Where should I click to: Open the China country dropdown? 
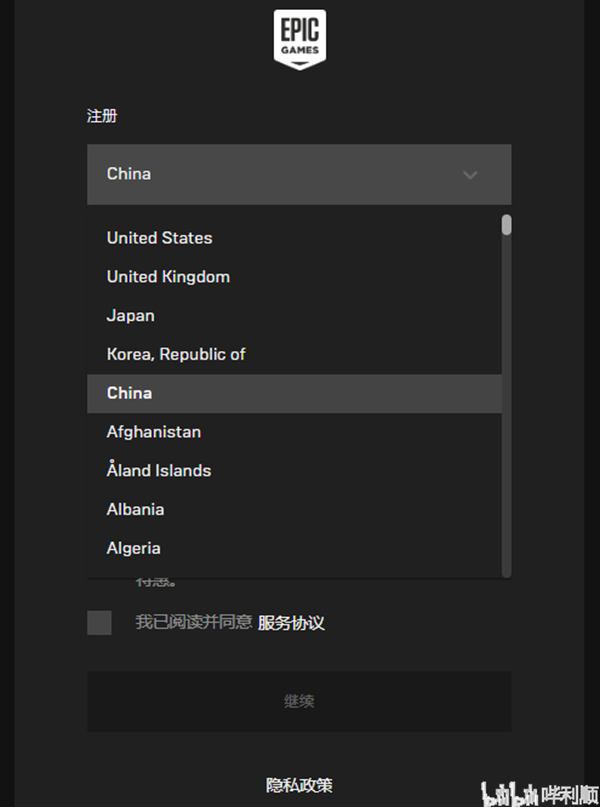tap(299, 174)
